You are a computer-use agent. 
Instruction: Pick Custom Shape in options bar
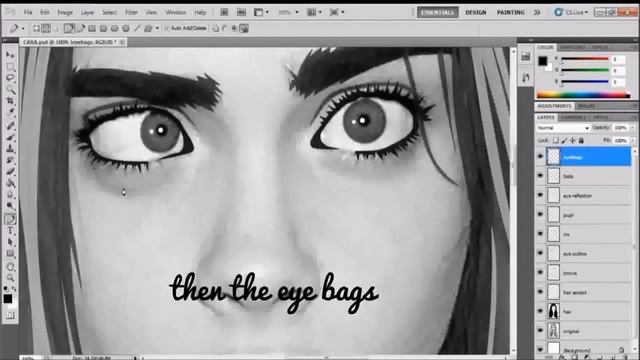point(148,28)
